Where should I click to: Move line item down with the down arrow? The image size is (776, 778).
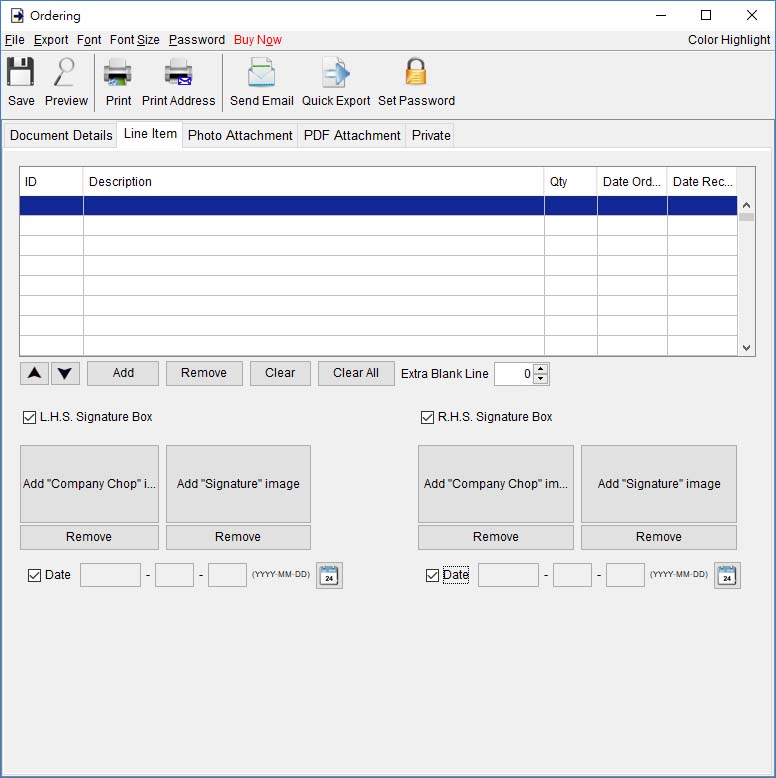65,373
